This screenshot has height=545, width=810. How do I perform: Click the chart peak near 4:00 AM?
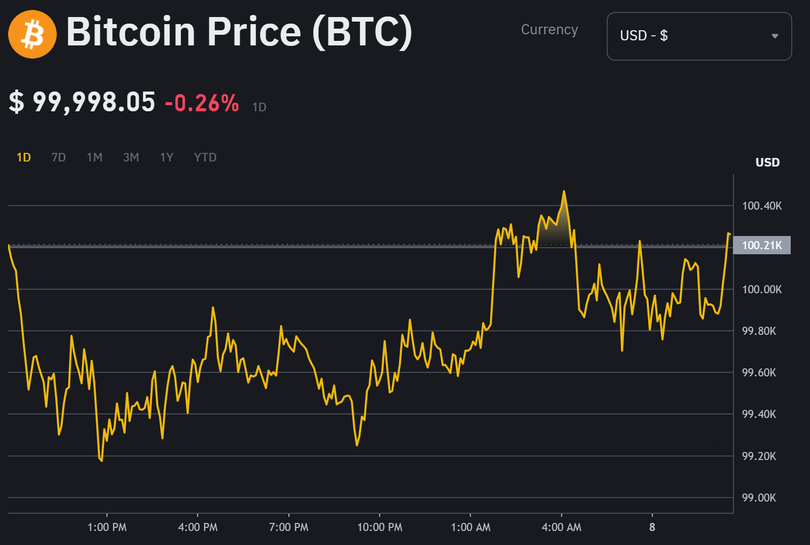point(564,192)
